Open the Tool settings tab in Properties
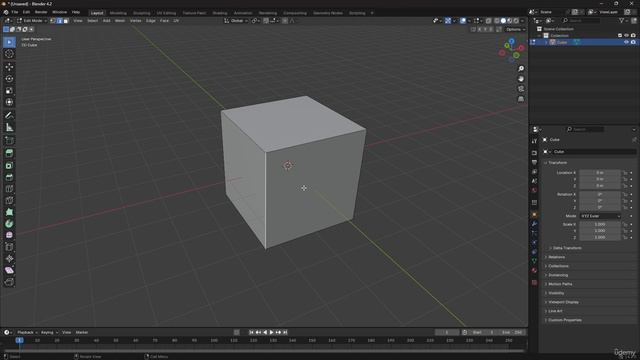This screenshot has height=360, width=640. pos(534,141)
